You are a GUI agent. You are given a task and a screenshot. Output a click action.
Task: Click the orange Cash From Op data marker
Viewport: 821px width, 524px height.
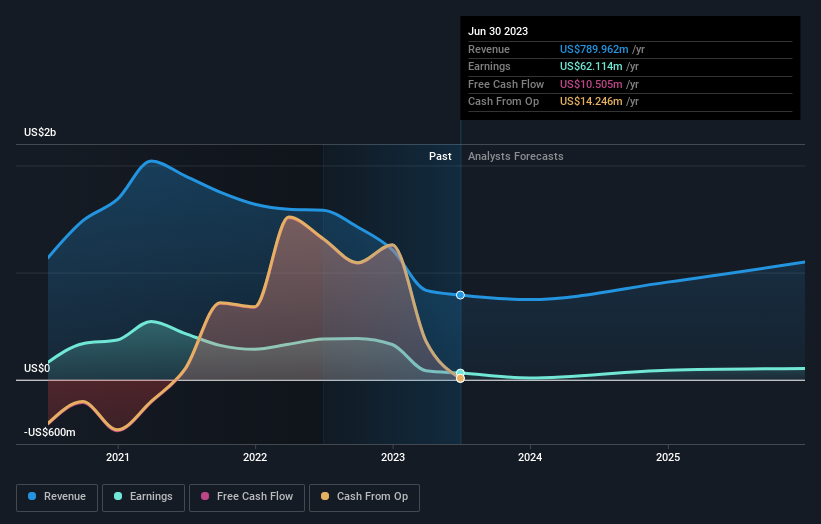pyautogui.click(x=460, y=378)
